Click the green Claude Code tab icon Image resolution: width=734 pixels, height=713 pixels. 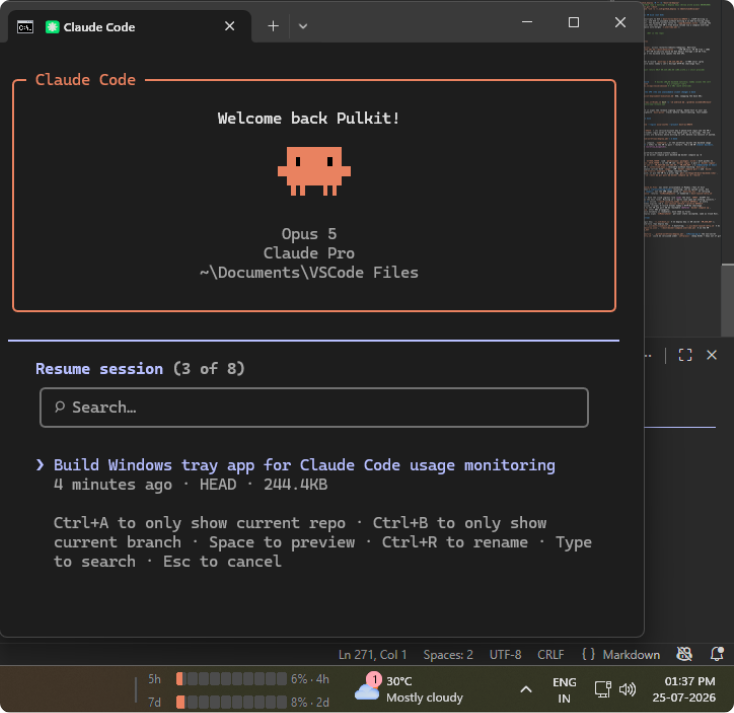(52, 27)
